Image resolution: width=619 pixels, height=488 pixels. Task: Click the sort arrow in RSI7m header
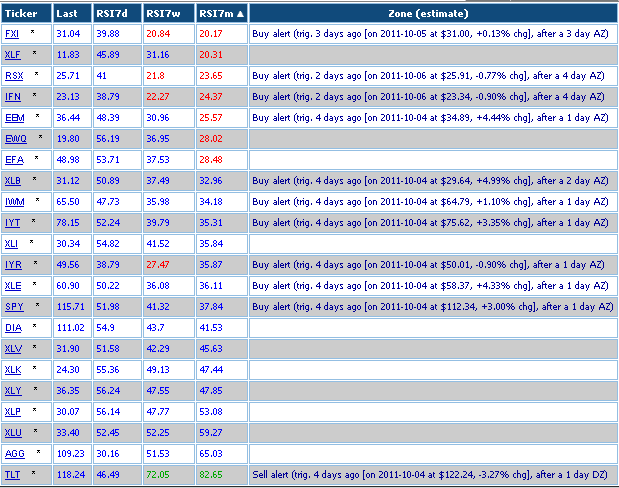[240, 14]
